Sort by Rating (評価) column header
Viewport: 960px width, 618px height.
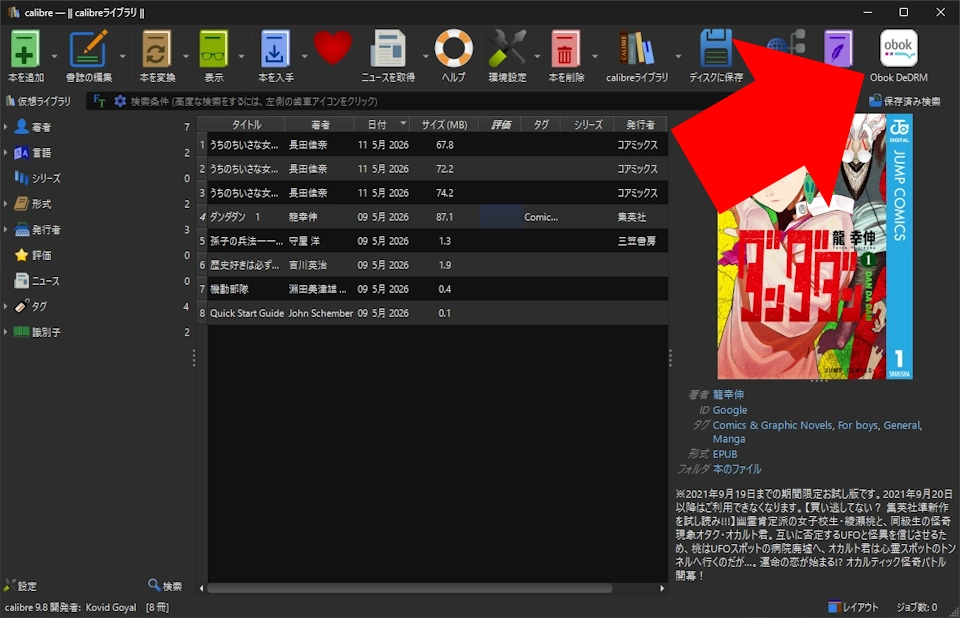500,124
